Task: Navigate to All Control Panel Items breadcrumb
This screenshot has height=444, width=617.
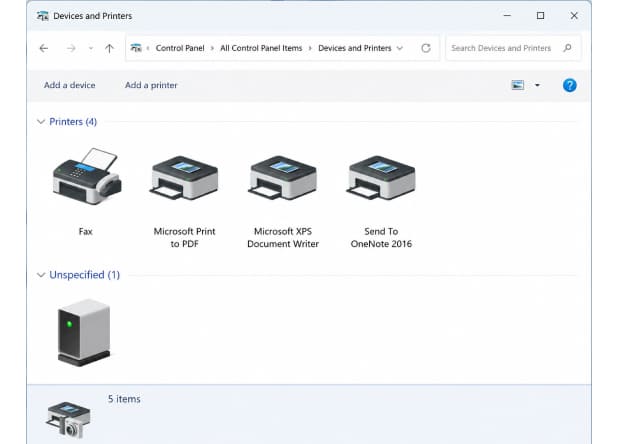Action: tap(261, 48)
